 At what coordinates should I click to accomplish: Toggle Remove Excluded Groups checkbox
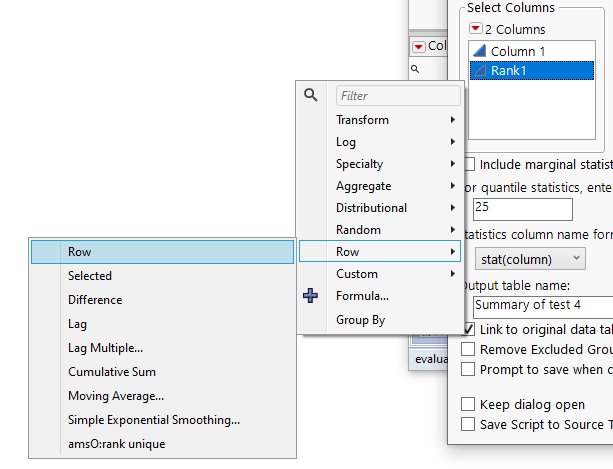point(468,350)
